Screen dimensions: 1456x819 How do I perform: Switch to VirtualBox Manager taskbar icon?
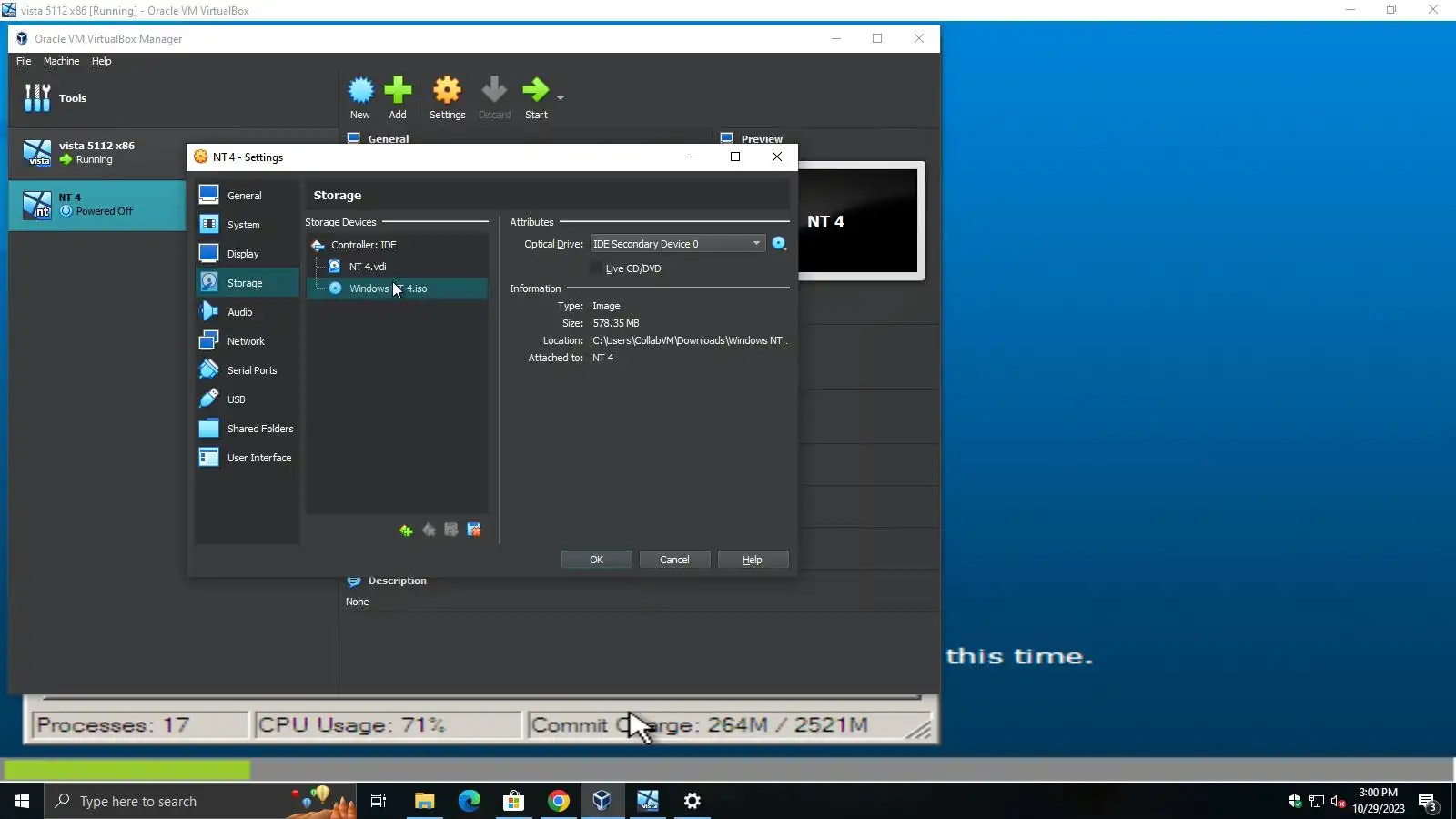[x=602, y=801]
